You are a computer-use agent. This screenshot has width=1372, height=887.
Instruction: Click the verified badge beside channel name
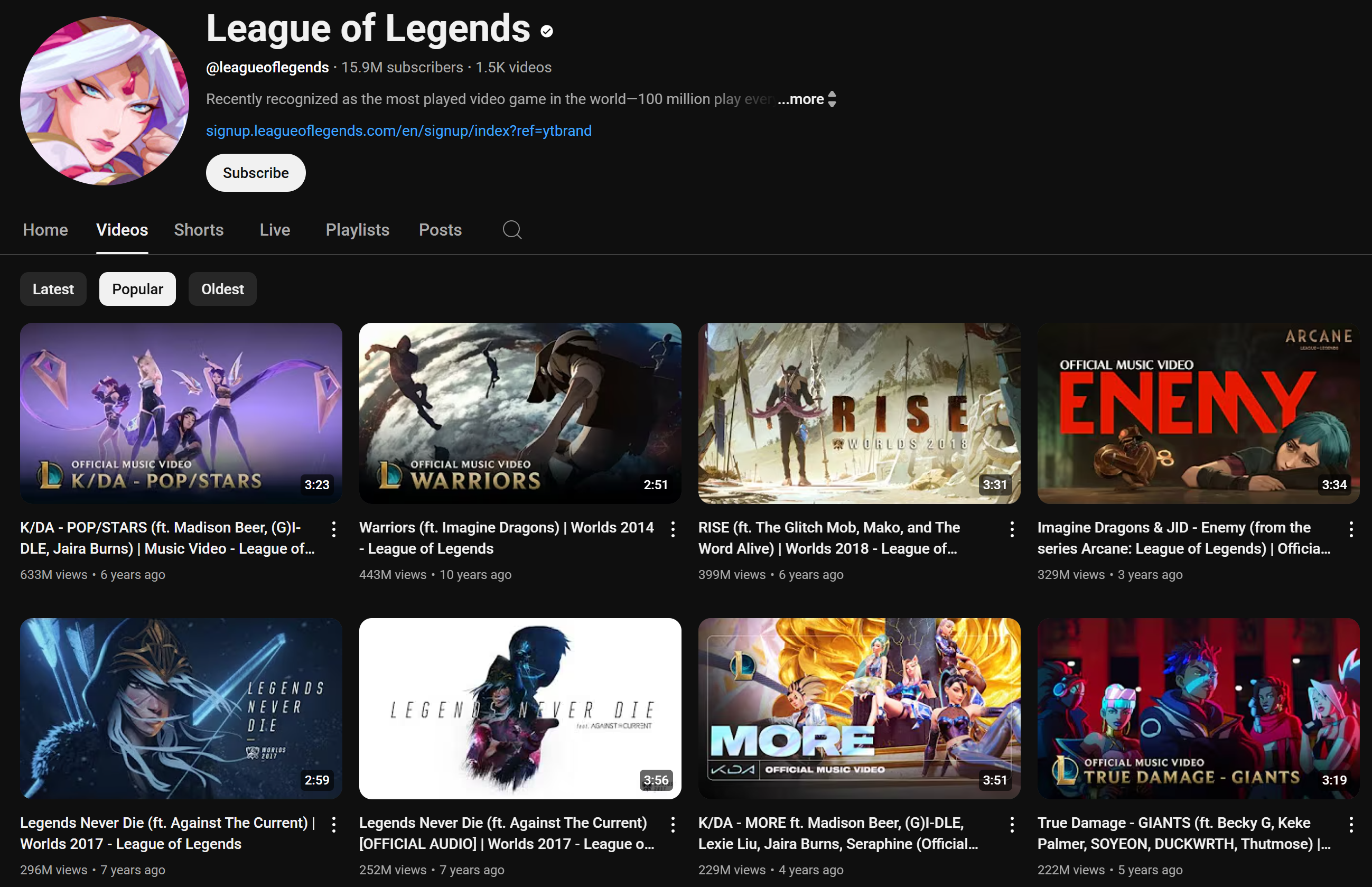click(547, 31)
